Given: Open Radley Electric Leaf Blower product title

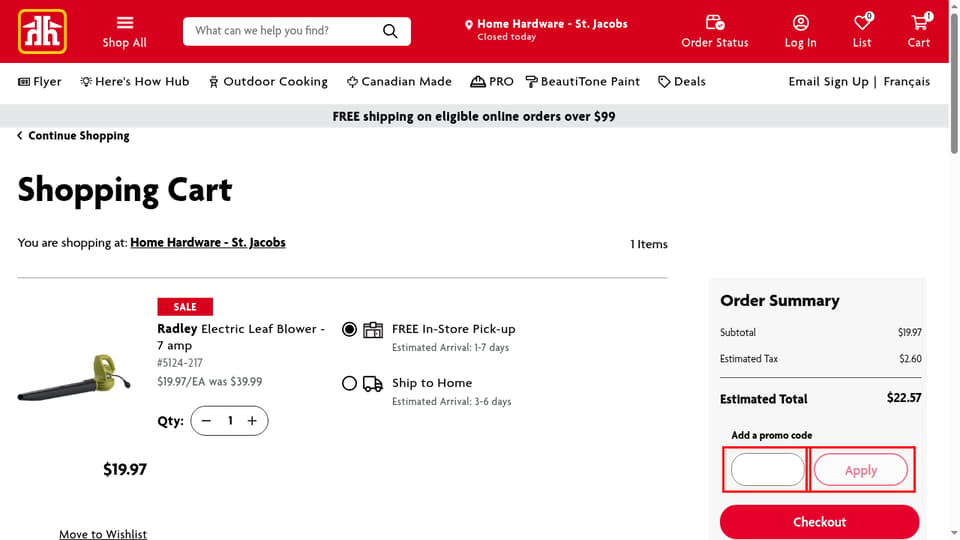Looking at the screenshot, I should coord(241,337).
